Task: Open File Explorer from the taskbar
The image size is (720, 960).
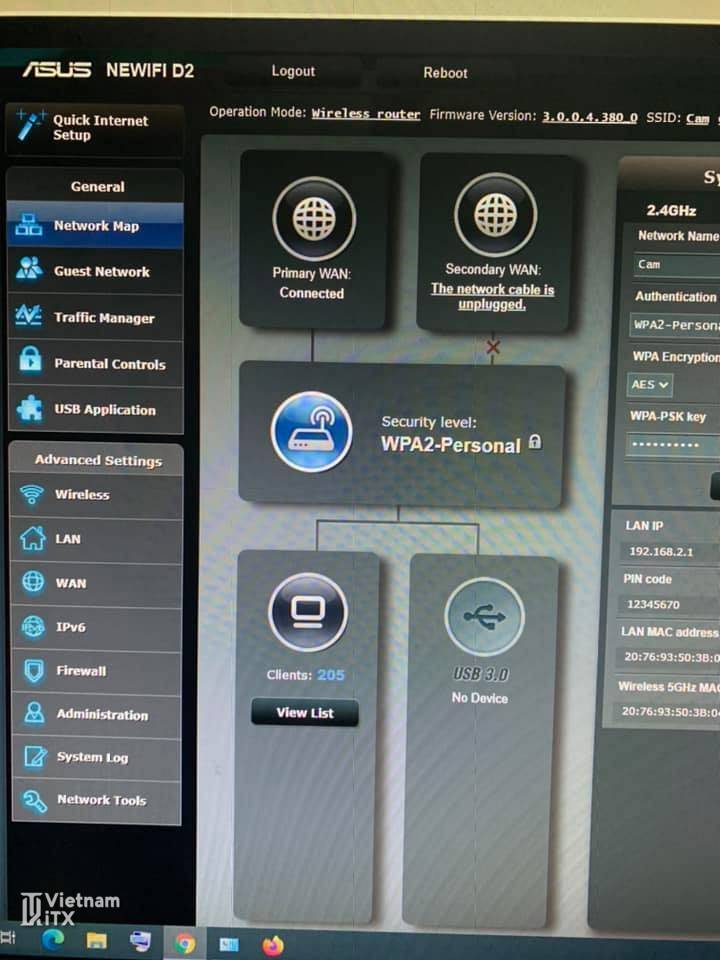Action: [x=96, y=941]
